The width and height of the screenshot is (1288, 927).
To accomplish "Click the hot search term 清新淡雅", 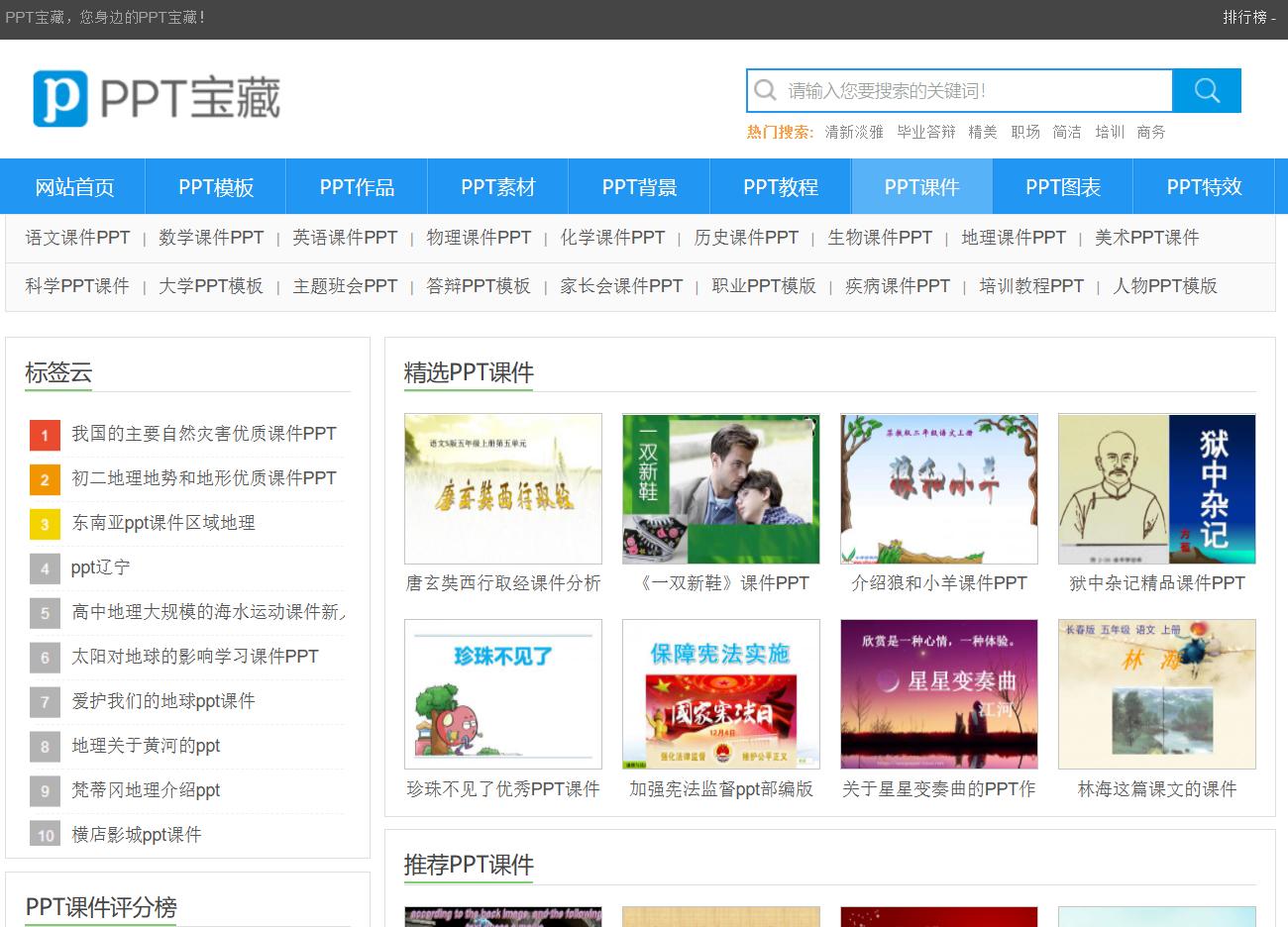I will [x=852, y=132].
